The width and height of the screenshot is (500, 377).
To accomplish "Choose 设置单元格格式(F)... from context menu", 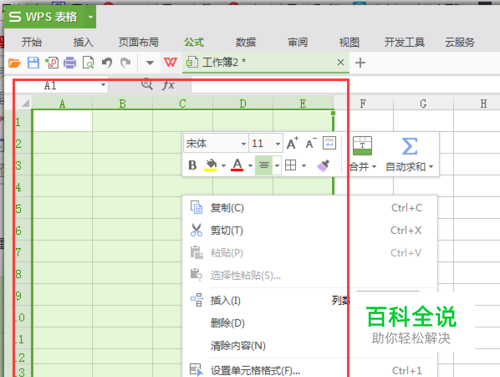I will click(310, 370).
